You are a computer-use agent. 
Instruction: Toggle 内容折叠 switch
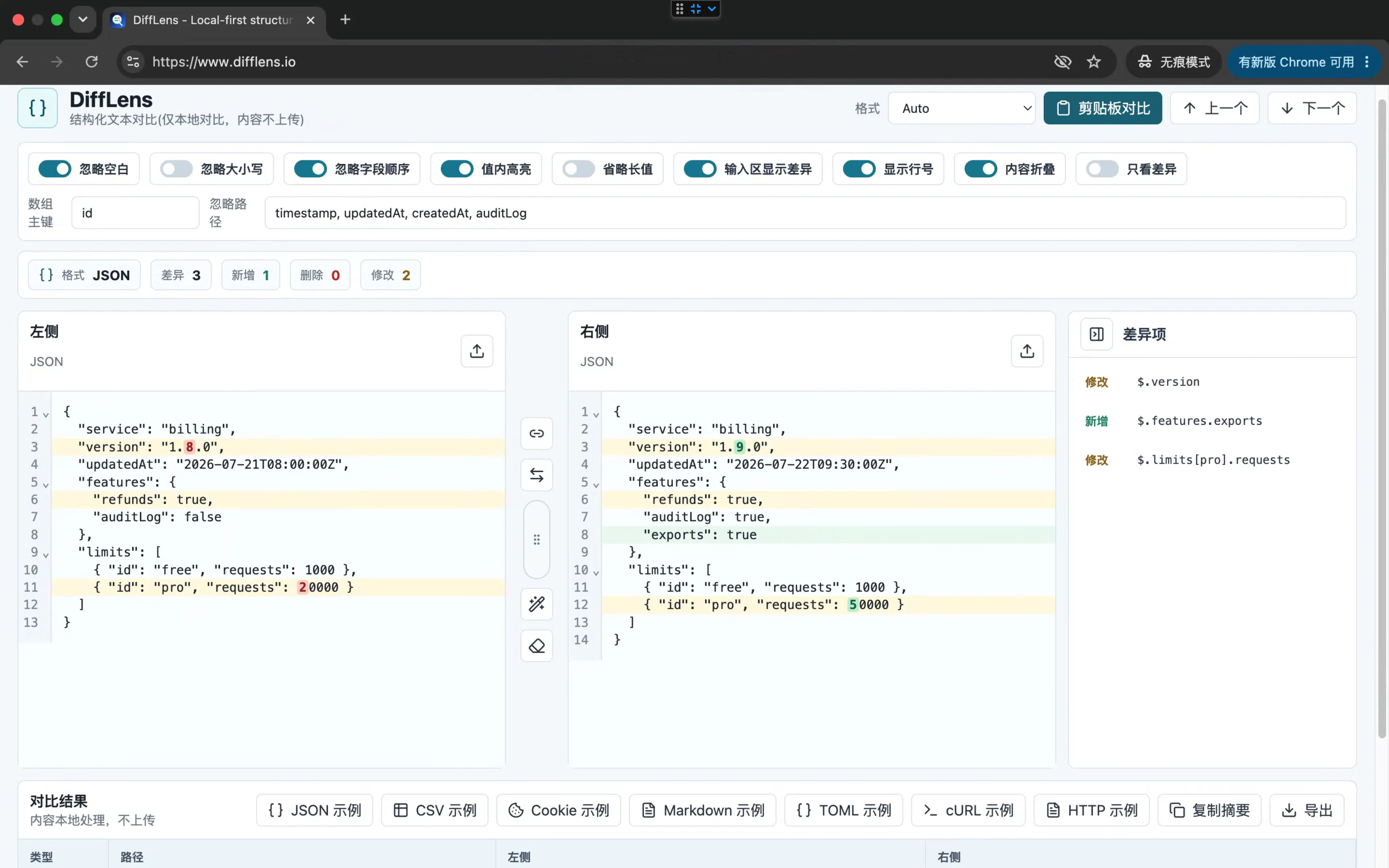click(980, 169)
